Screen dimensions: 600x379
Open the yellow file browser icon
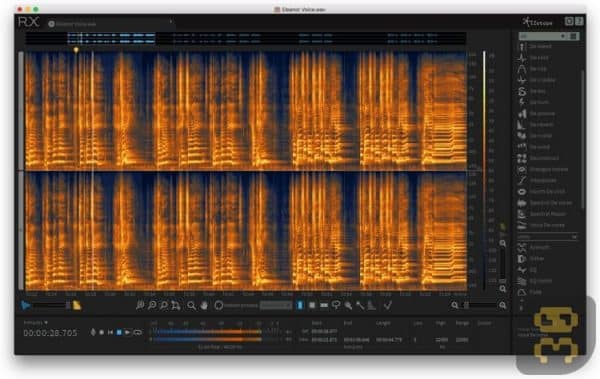click(77, 305)
